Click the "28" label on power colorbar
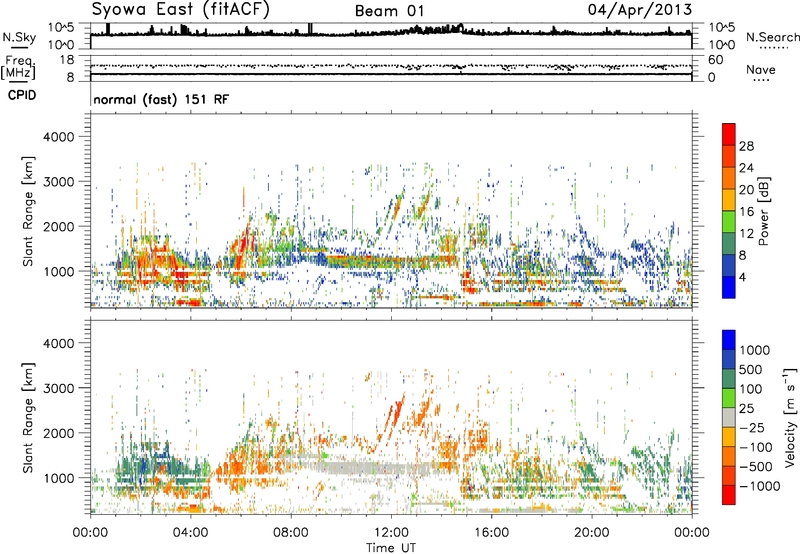Image resolution: width=800 pixels, height=554 pixels. [x=746, y=146]
